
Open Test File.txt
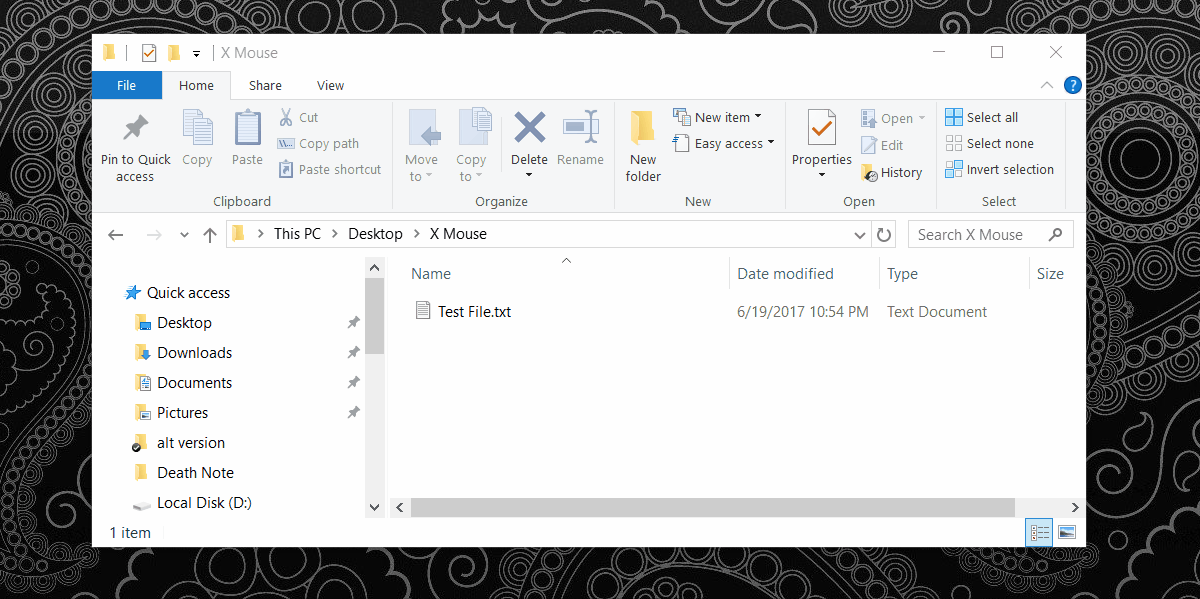point(472,311)
